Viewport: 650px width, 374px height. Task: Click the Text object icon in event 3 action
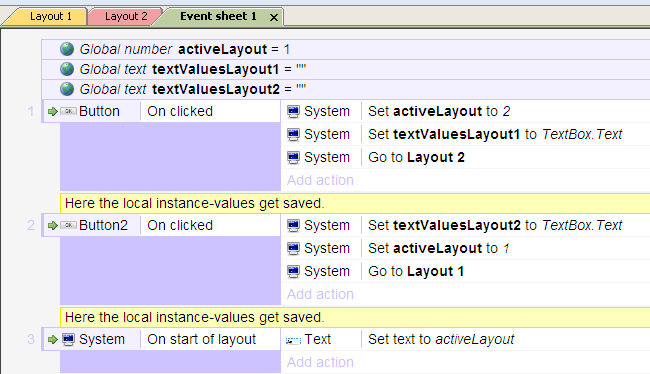point(293,340)
